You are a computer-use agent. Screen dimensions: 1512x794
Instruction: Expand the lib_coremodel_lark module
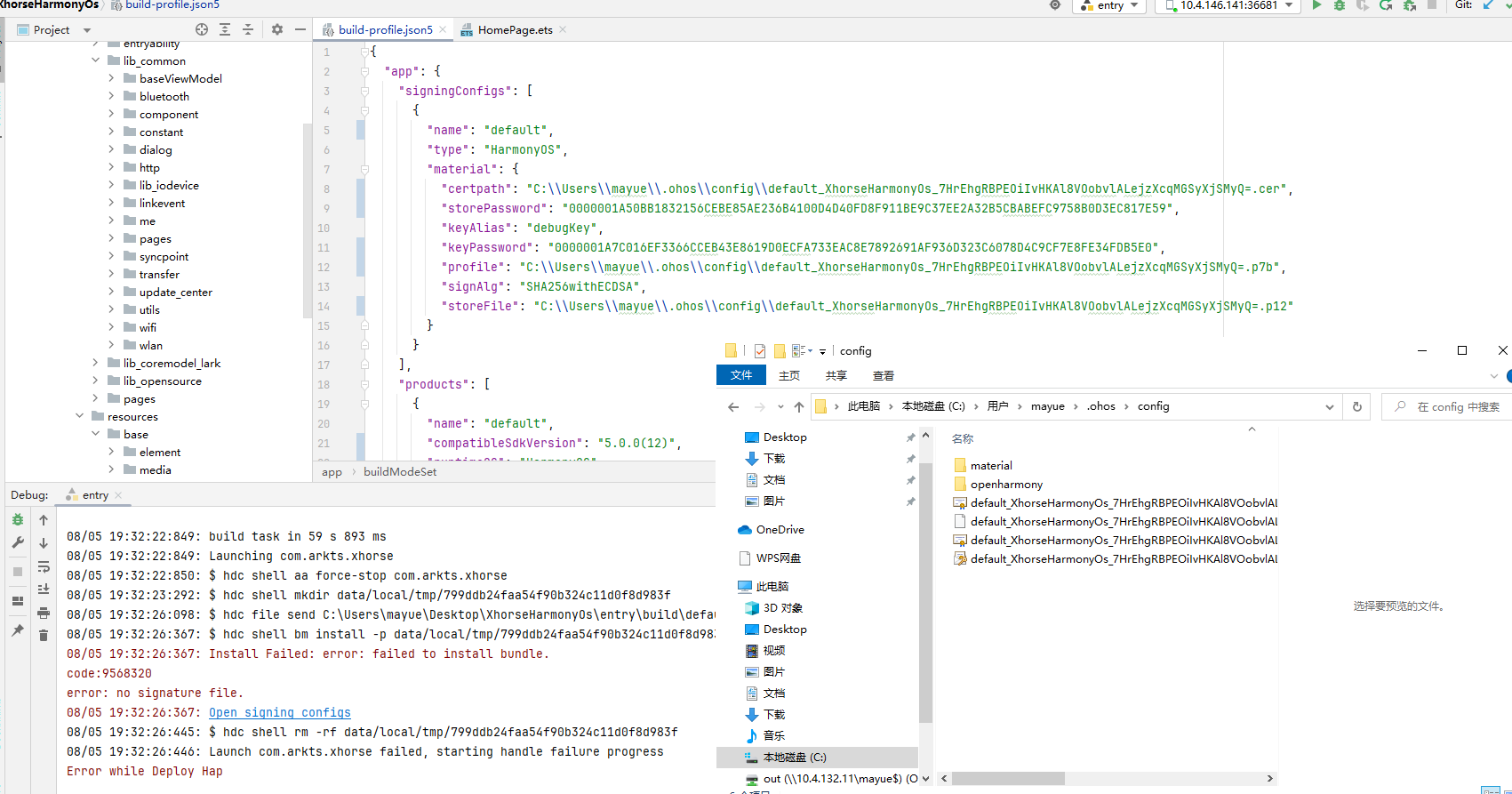[x=95, y=363]
